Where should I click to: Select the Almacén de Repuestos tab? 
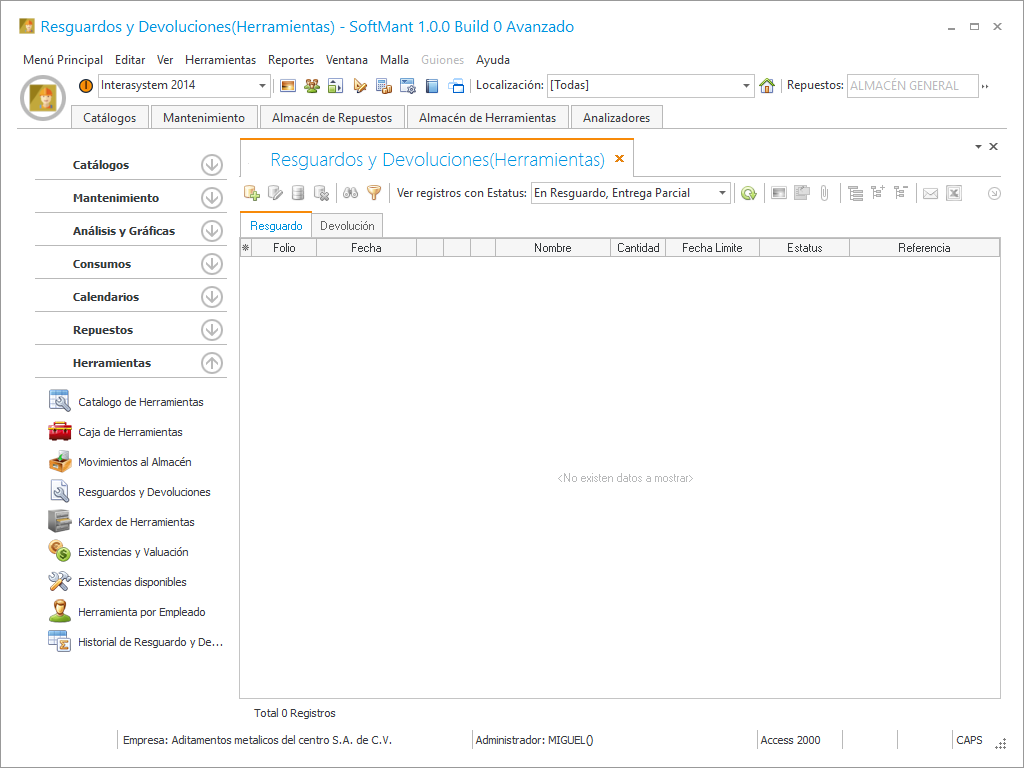333,118
